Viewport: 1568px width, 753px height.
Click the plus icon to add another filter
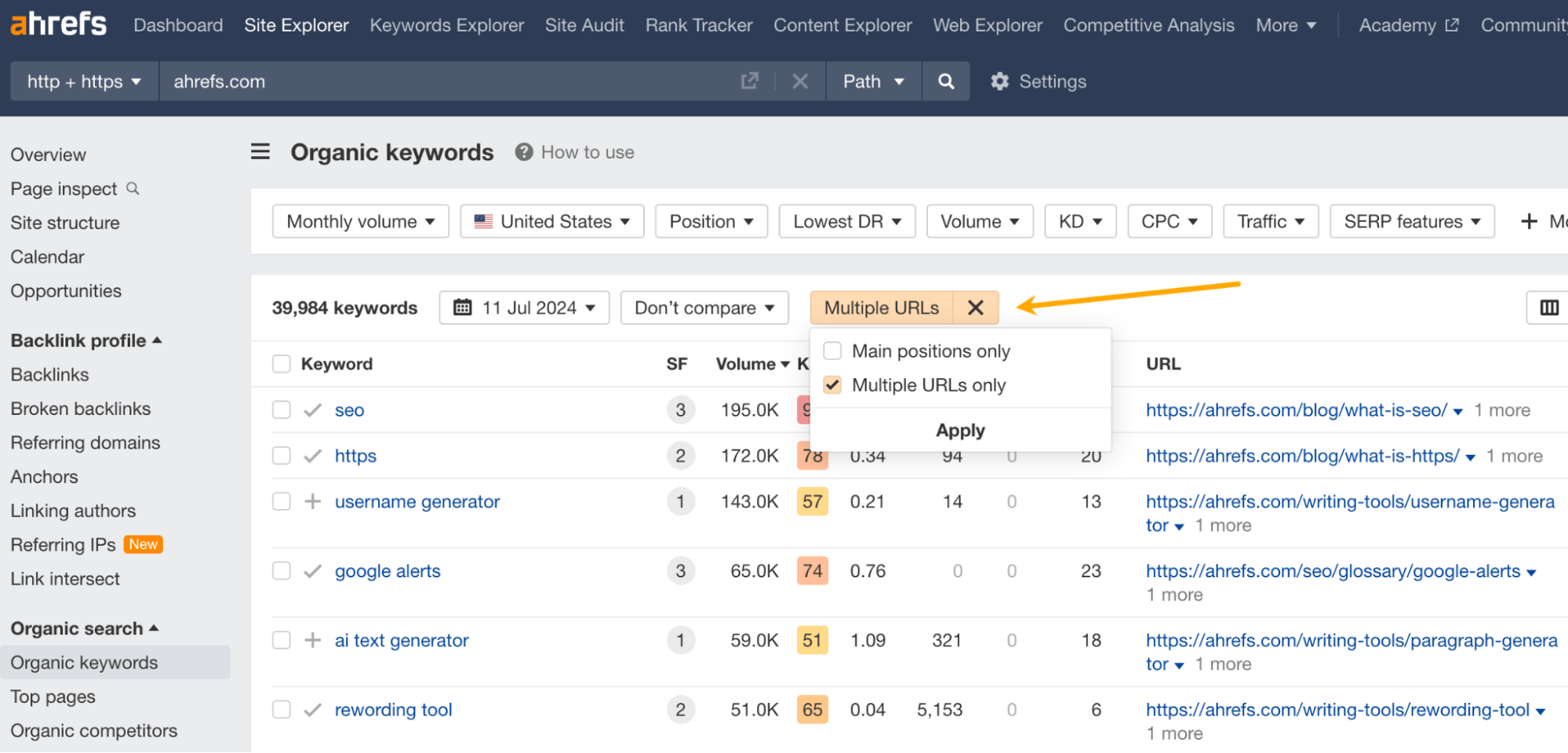[x=1530, y=221]
